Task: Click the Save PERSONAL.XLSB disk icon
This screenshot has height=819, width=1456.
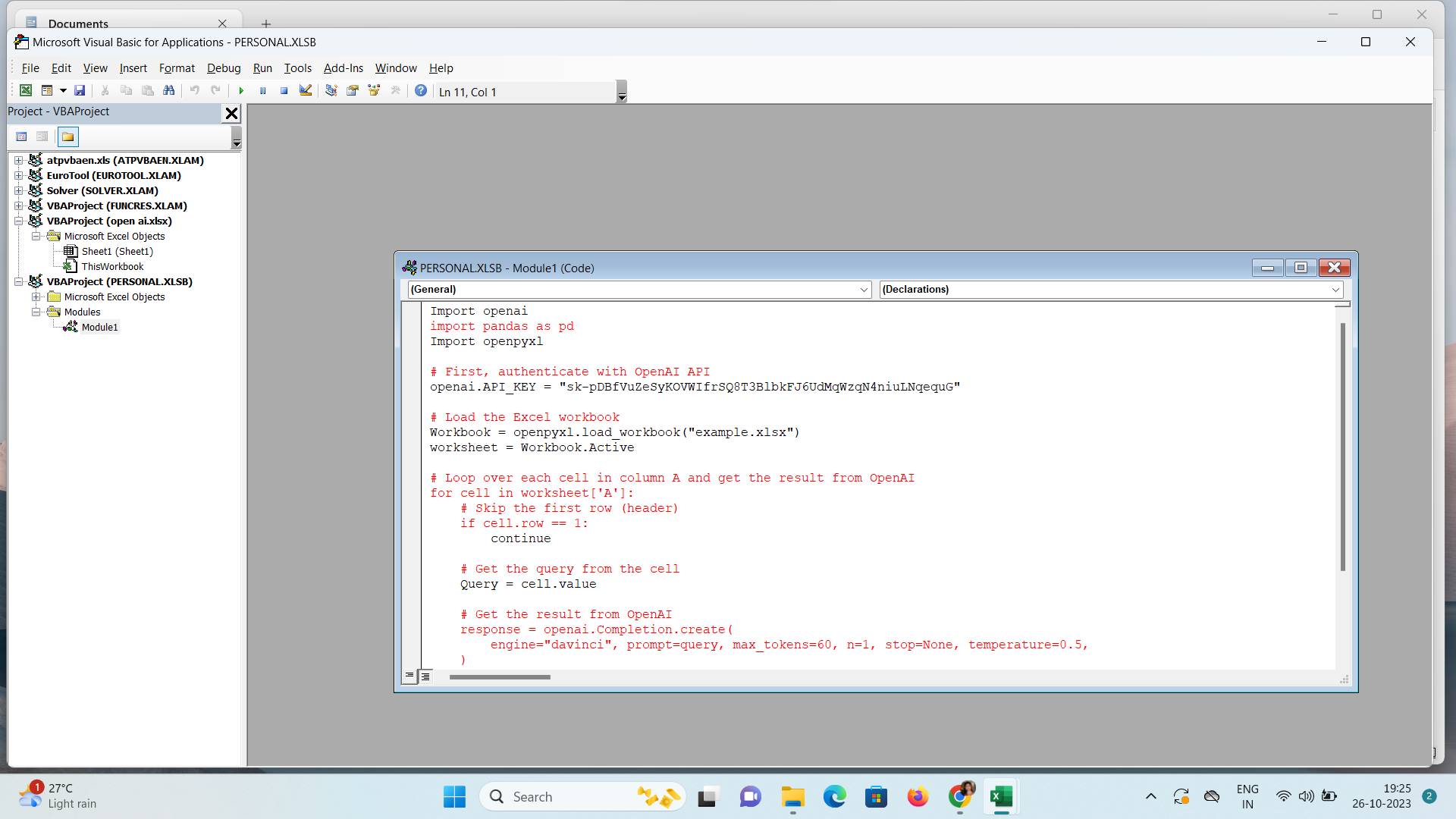Action: tap(80, 91)
